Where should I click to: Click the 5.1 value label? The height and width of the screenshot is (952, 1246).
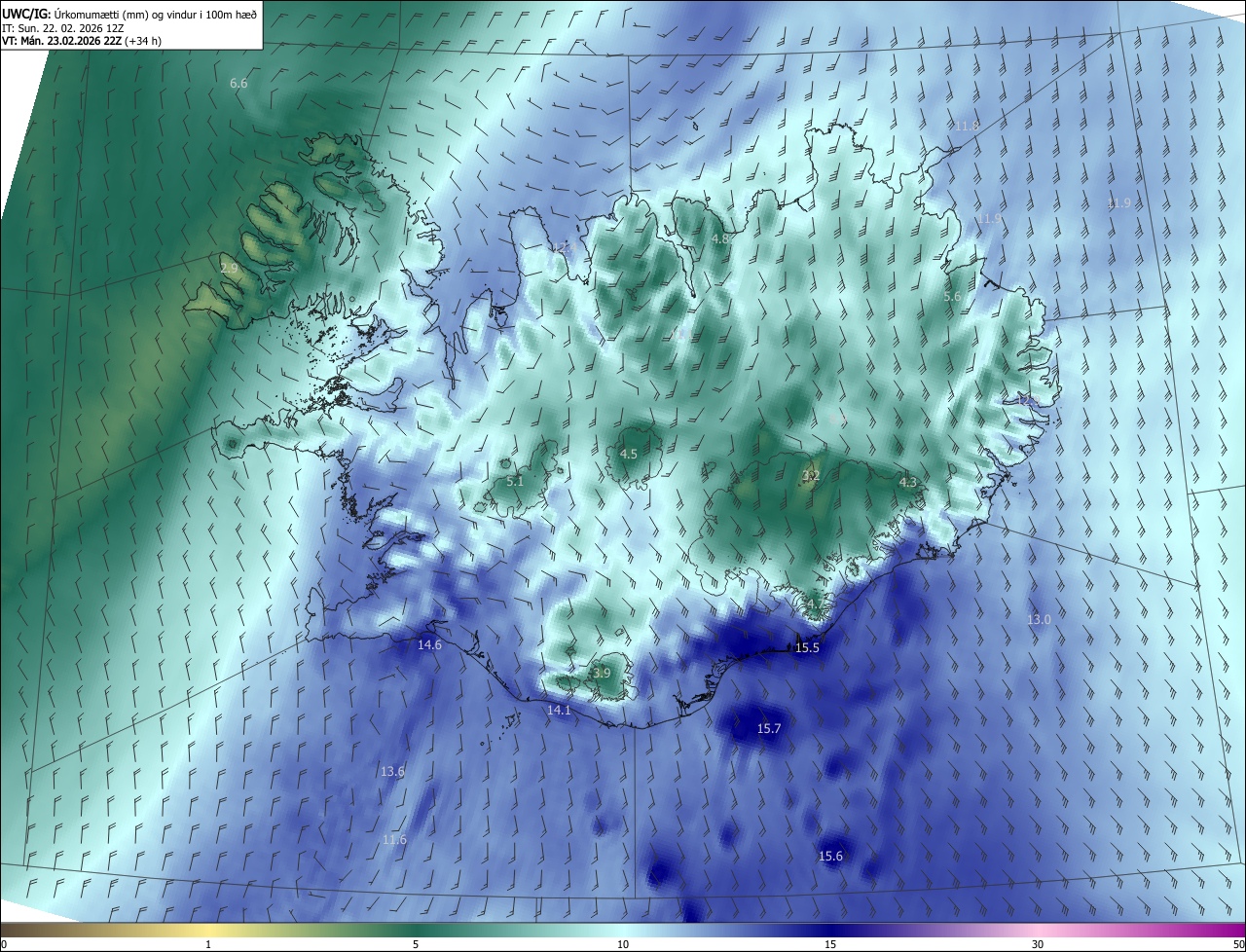[x=515, y=482]
